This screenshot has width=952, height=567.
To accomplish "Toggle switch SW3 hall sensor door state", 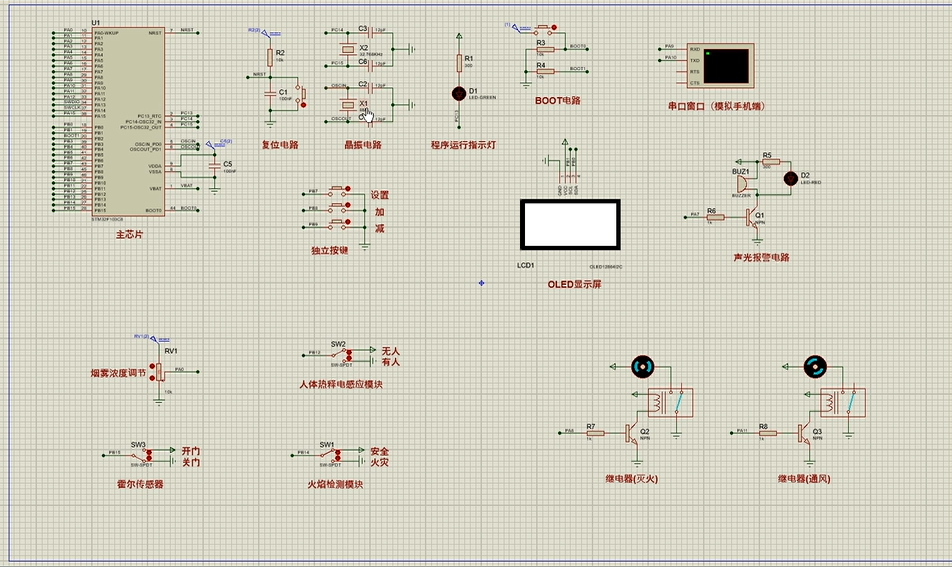I will click(141, 455).
